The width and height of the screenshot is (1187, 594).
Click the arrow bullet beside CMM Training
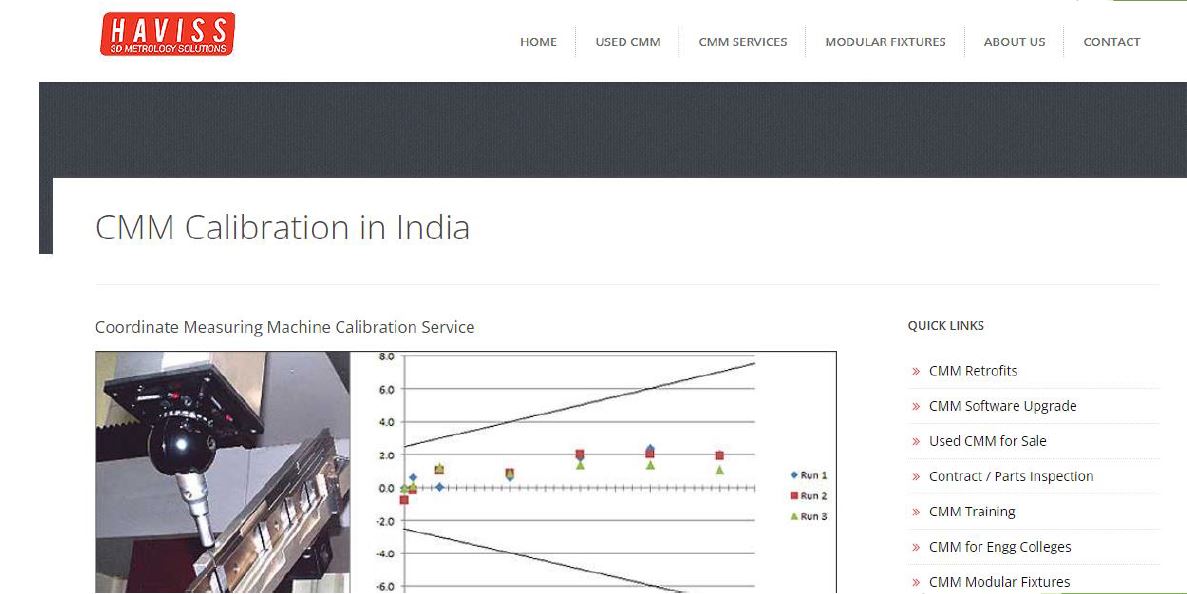tap(916, 512)
